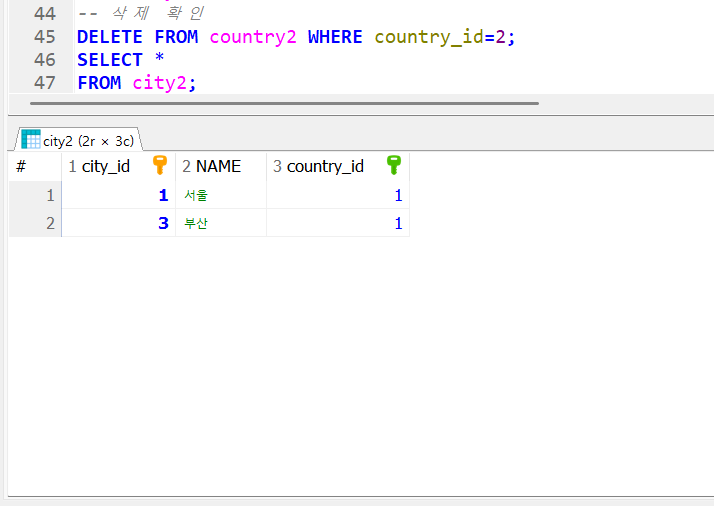Screen dimensions: 714x506
Task: Sort by country_id column header
Action: 338,166
